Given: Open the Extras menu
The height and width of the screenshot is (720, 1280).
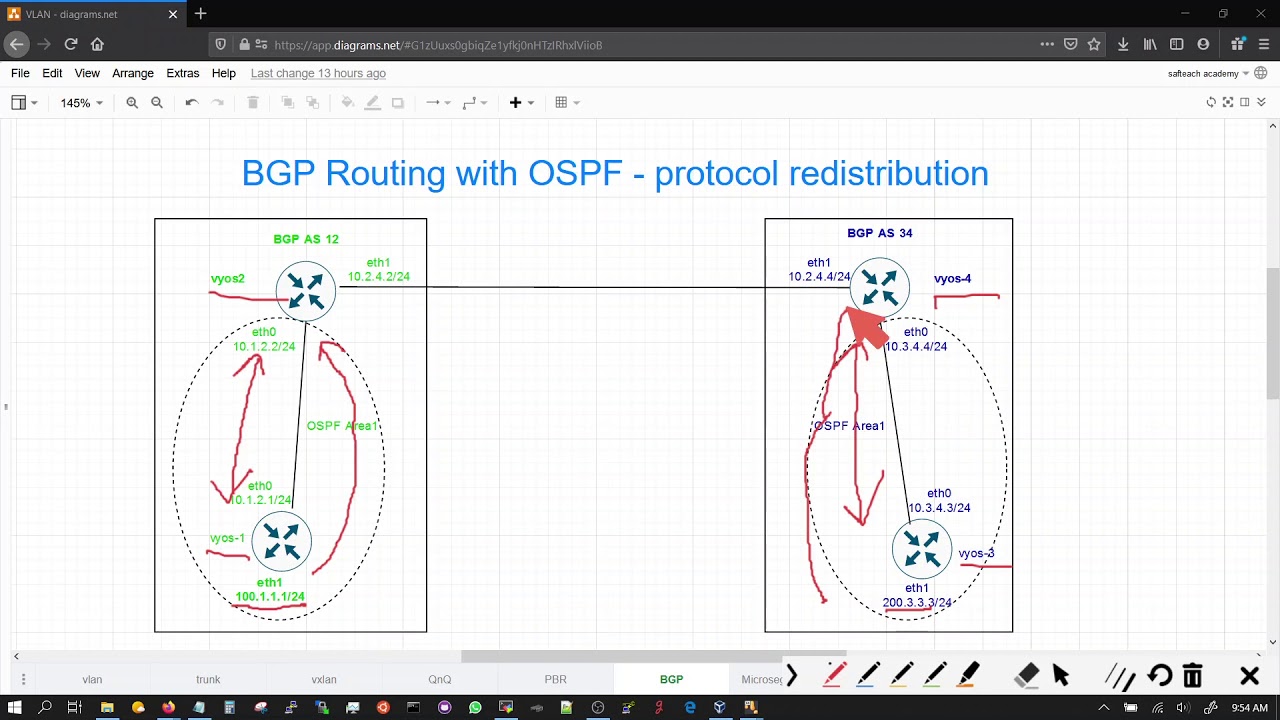Looking at the screenshot, I should click(183, 73).
